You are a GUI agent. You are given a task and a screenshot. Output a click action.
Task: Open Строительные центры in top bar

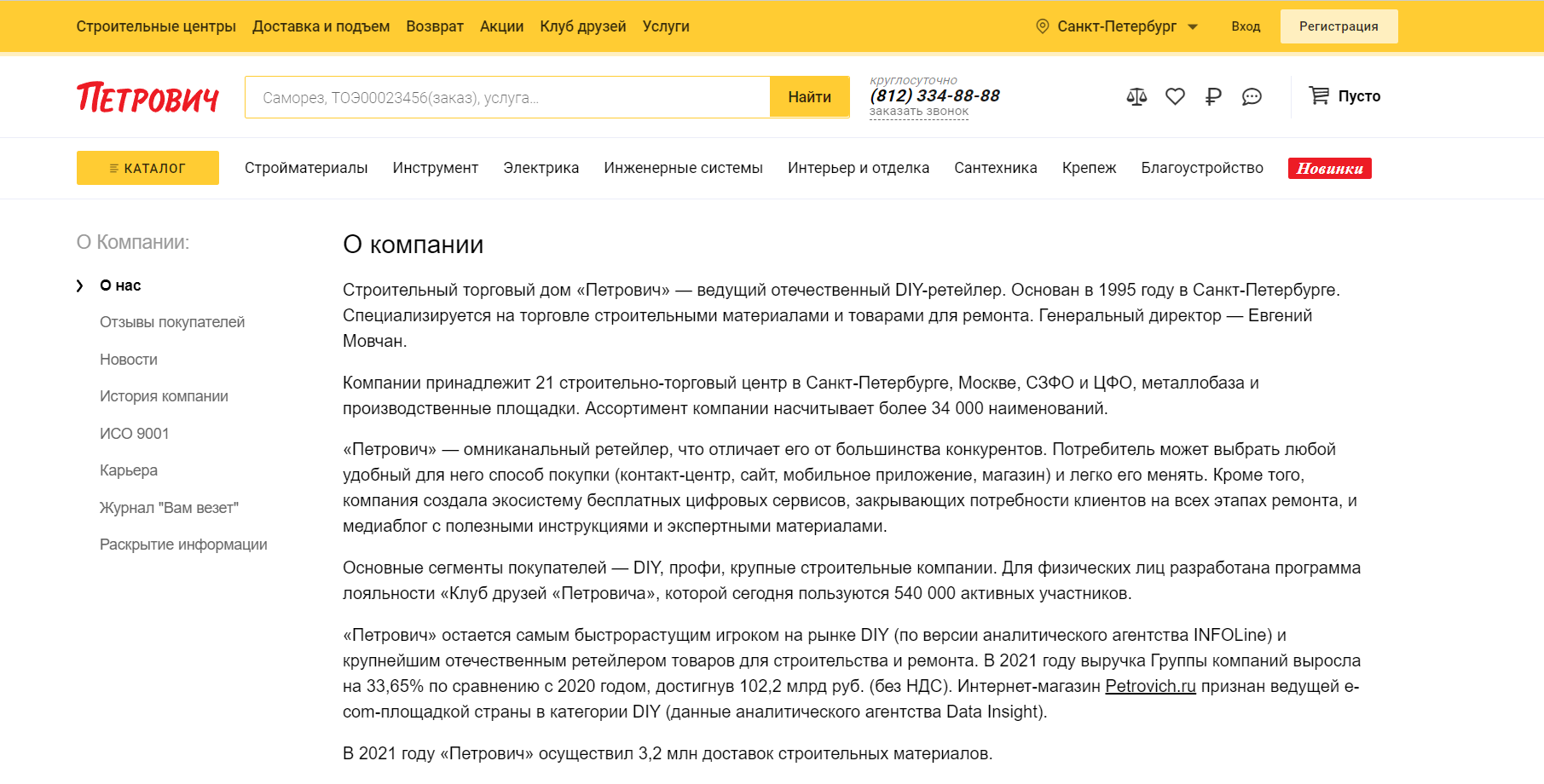coord(156,26)
